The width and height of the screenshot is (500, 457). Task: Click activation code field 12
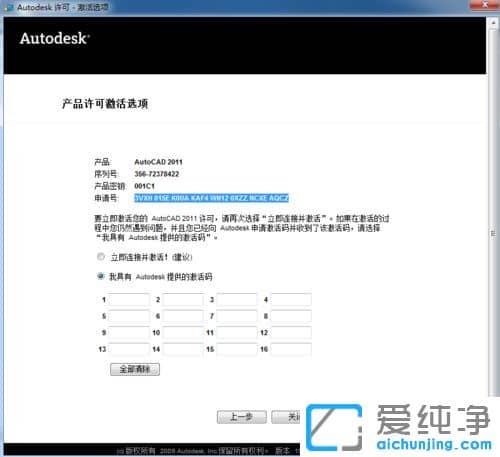coord(291,332)
